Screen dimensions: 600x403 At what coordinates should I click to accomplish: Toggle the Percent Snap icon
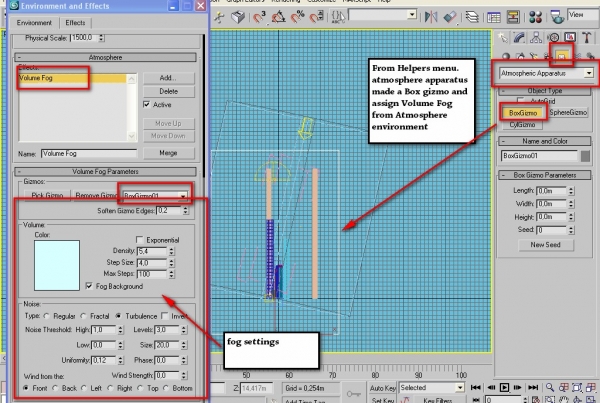297,17
